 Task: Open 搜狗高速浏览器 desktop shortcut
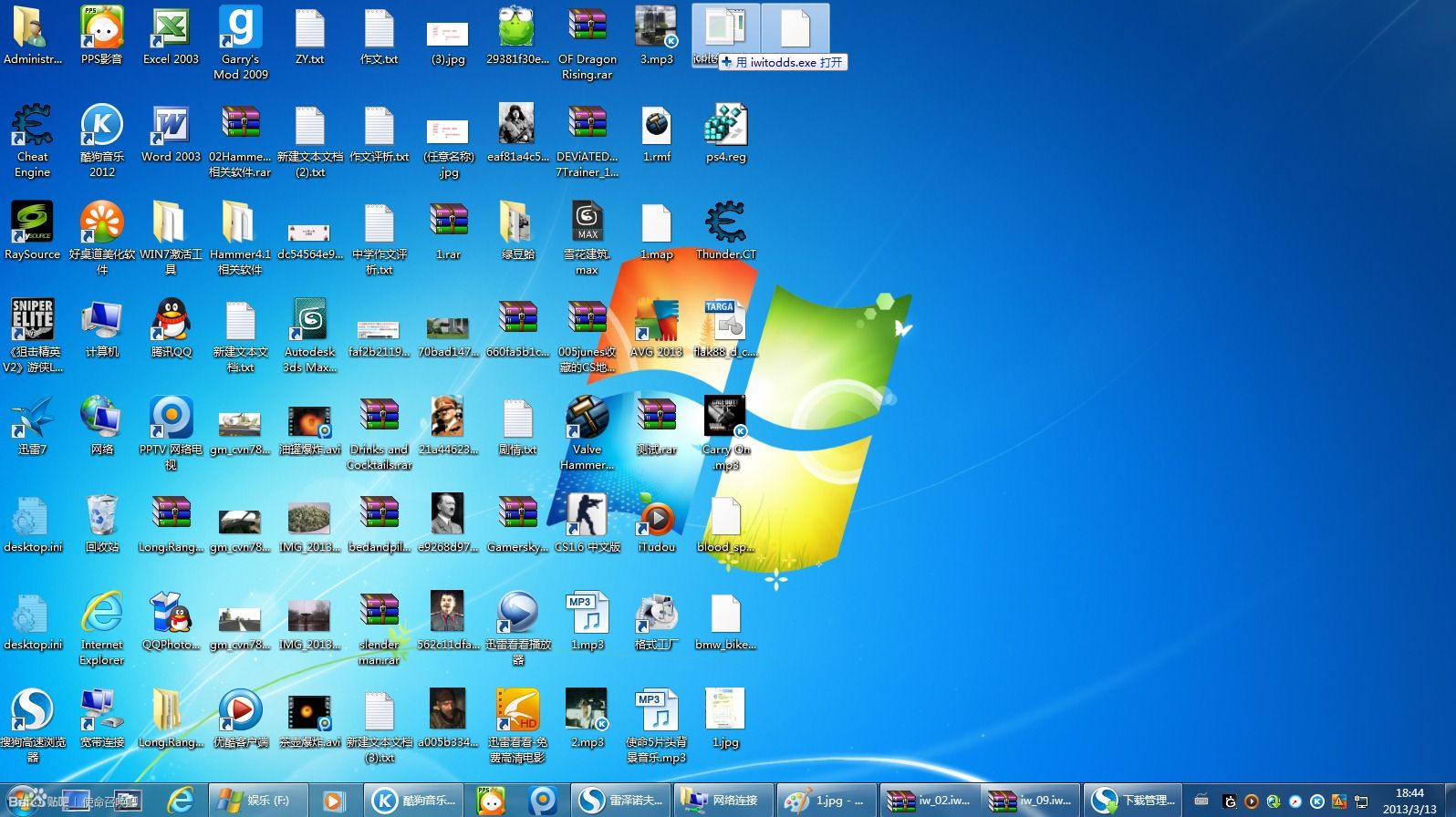click(x=33, y=725)
